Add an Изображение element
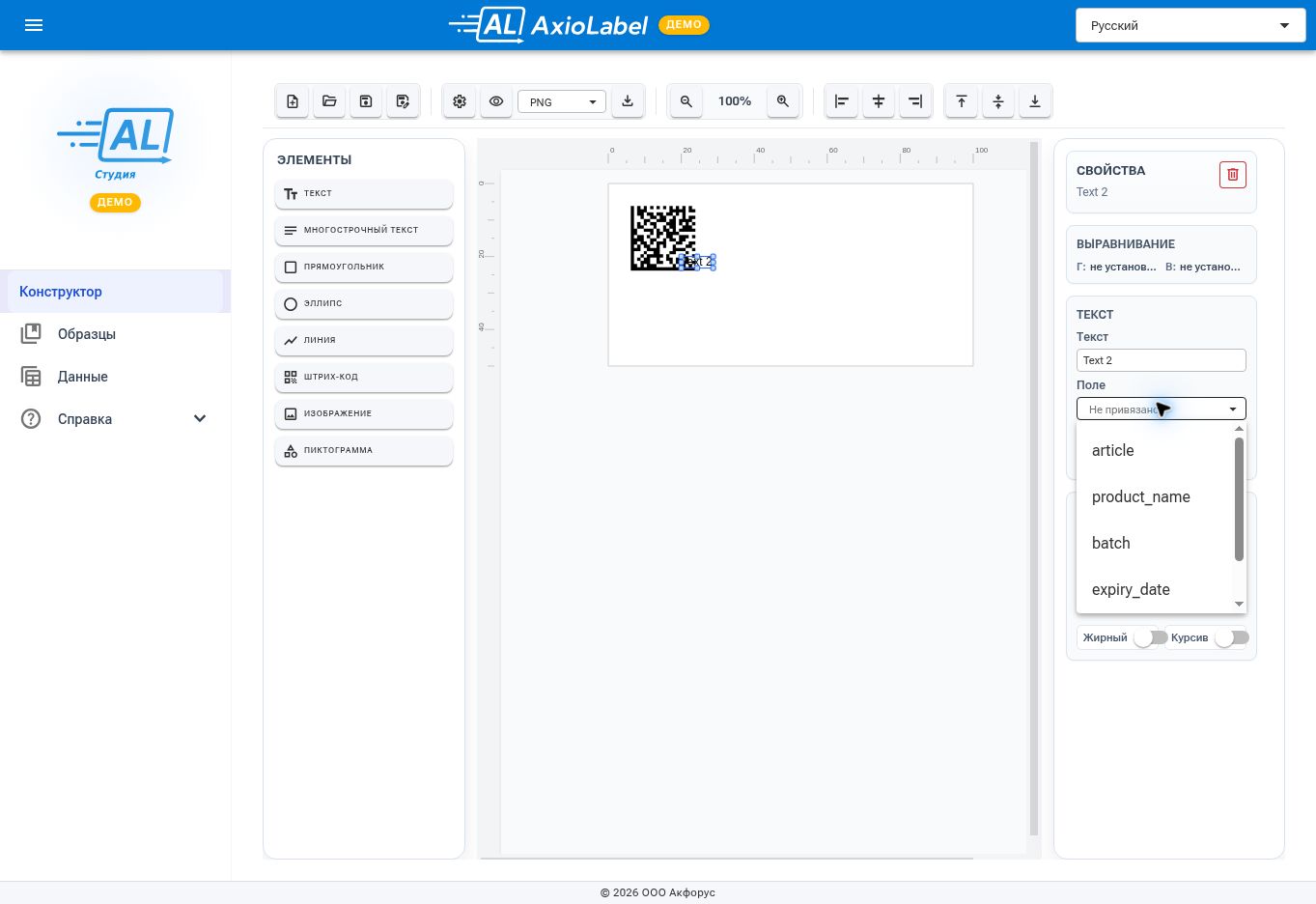Viewport: 1316px width, 904px height. [x=364, y=413]
